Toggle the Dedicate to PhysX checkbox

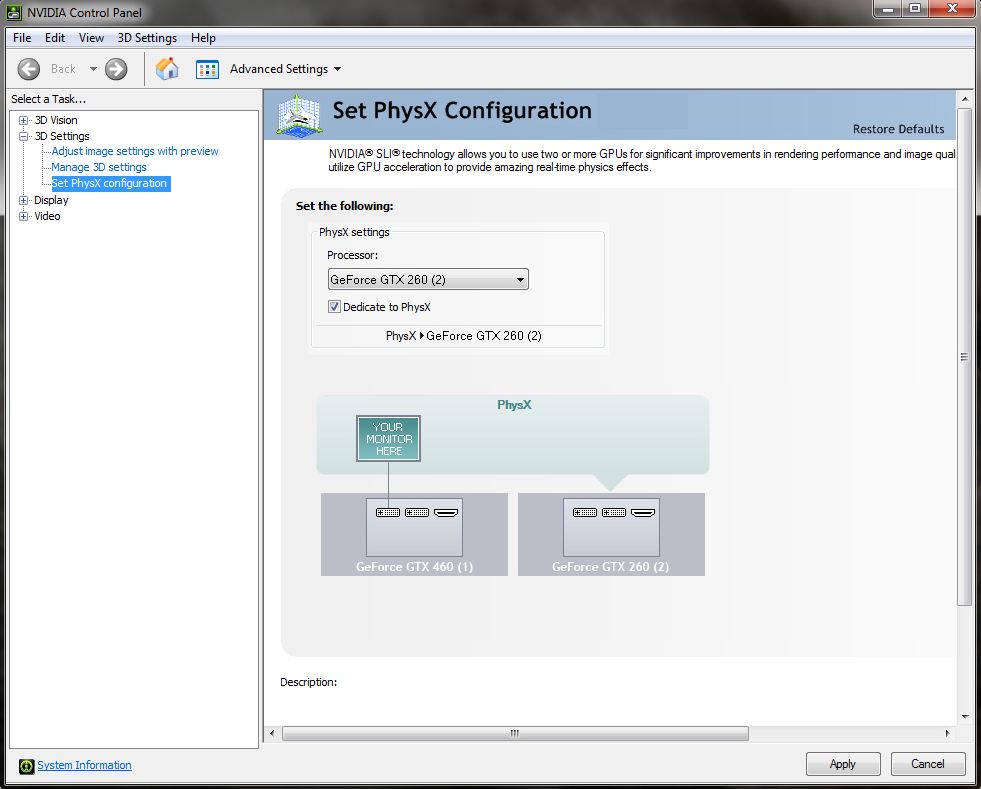[x=335, y=307]
